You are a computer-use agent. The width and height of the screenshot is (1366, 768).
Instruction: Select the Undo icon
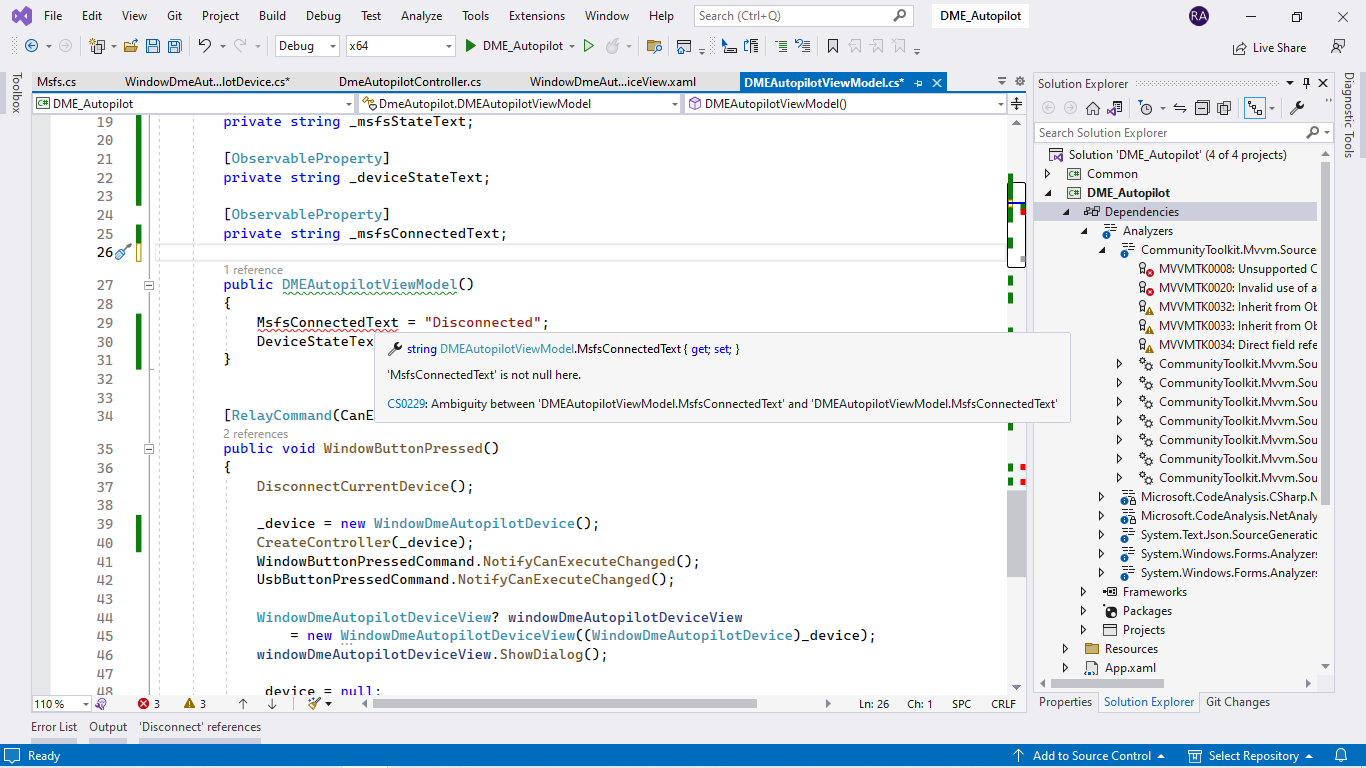[205, 46]
